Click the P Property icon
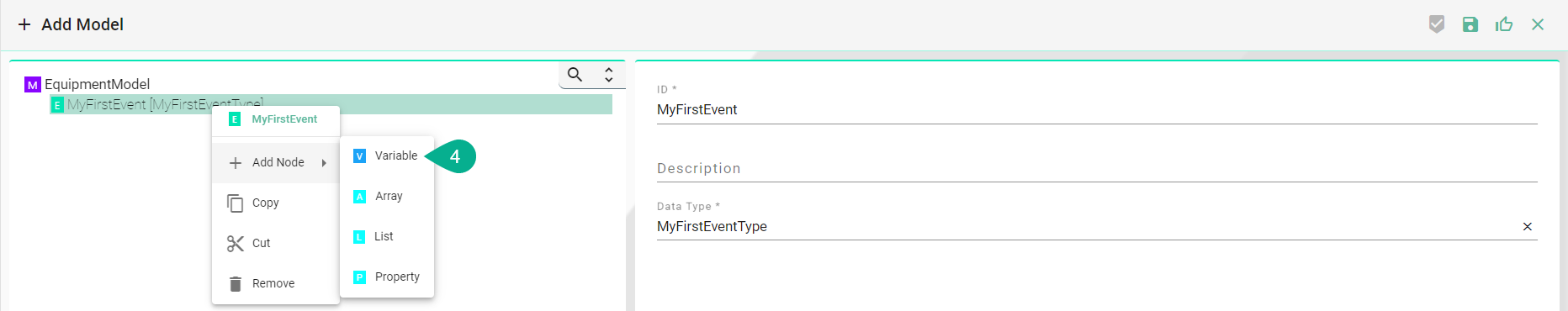 (359, 277)
